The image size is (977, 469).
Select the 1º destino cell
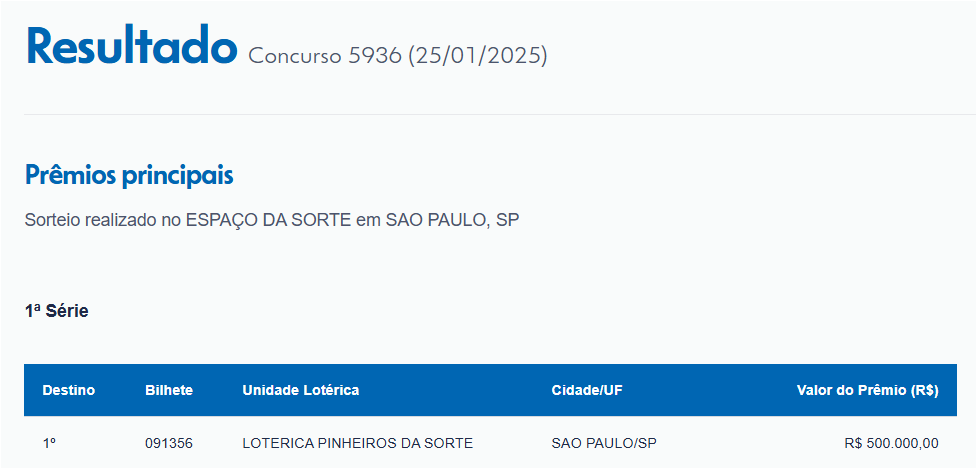tap(49, 443)
